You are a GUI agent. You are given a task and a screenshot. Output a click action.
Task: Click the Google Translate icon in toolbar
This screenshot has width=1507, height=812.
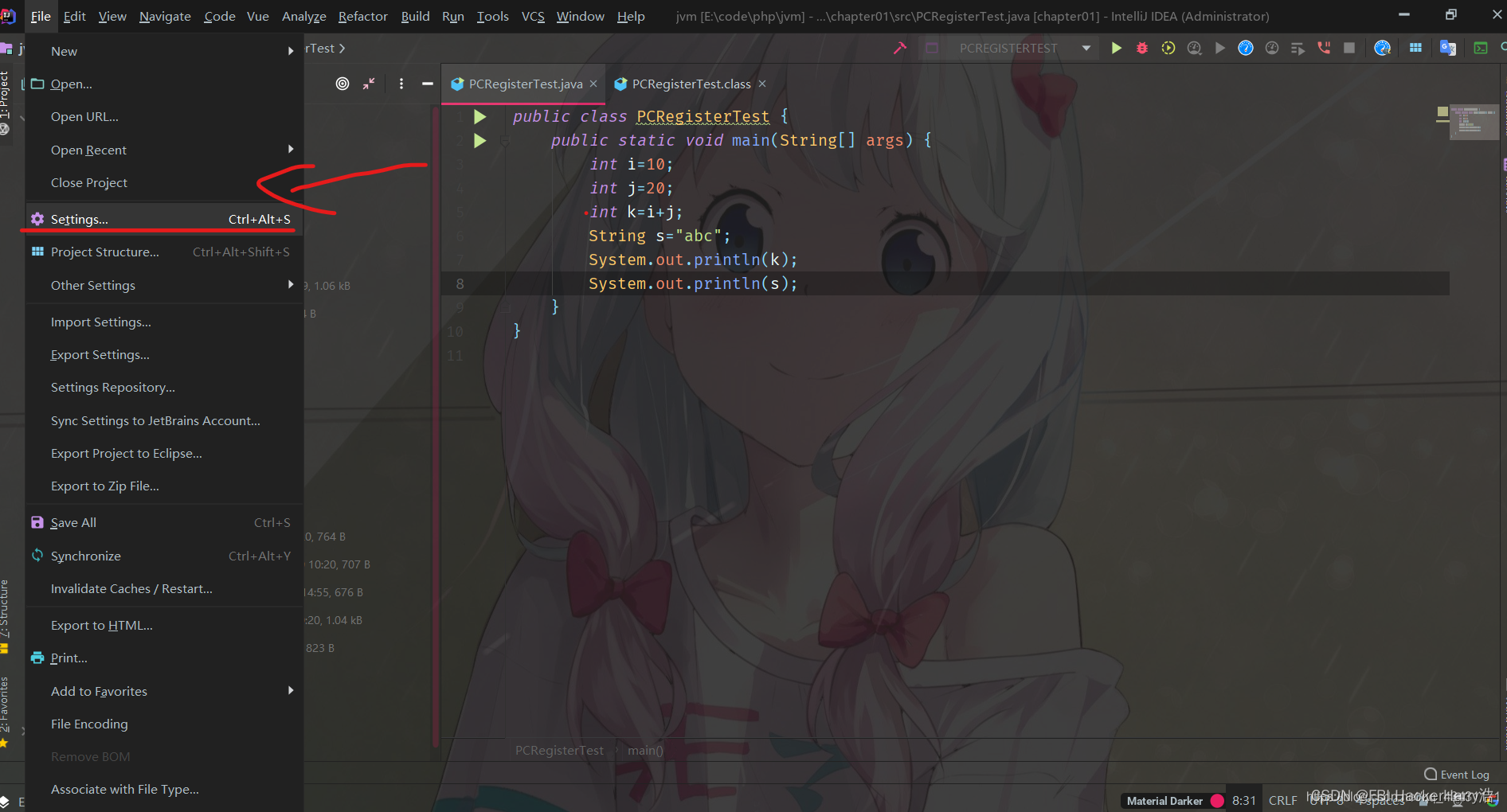[1448, 48]
